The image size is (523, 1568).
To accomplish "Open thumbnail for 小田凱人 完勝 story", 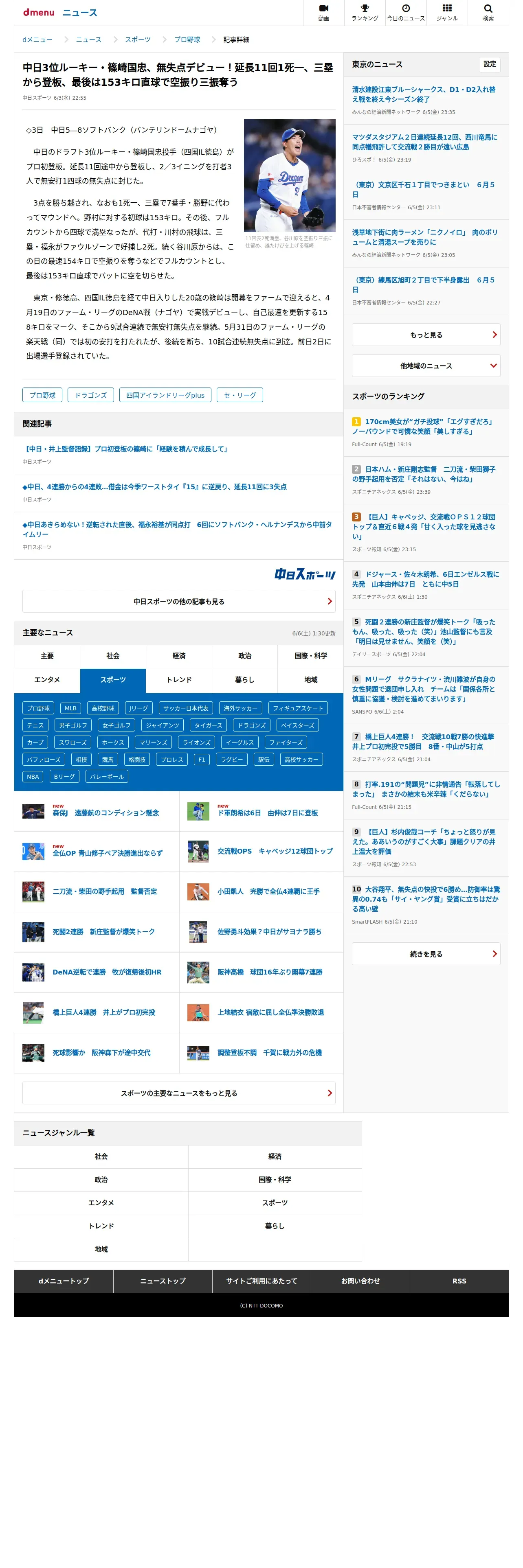I will (198, 892).
